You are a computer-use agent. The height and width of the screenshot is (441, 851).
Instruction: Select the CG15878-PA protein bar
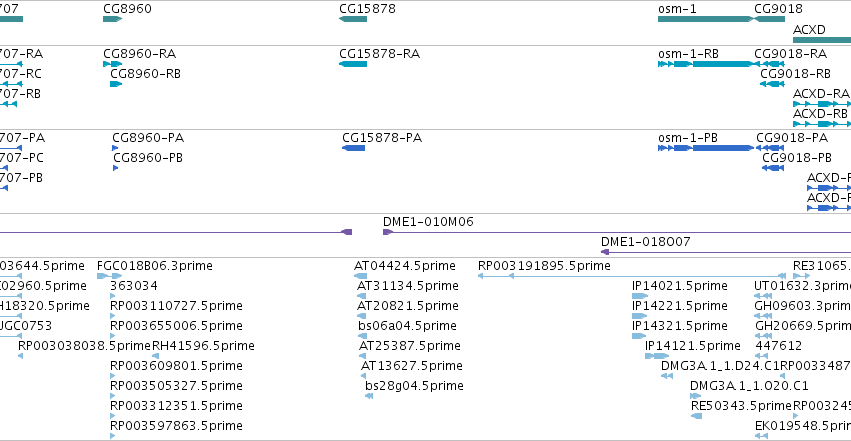353,148
